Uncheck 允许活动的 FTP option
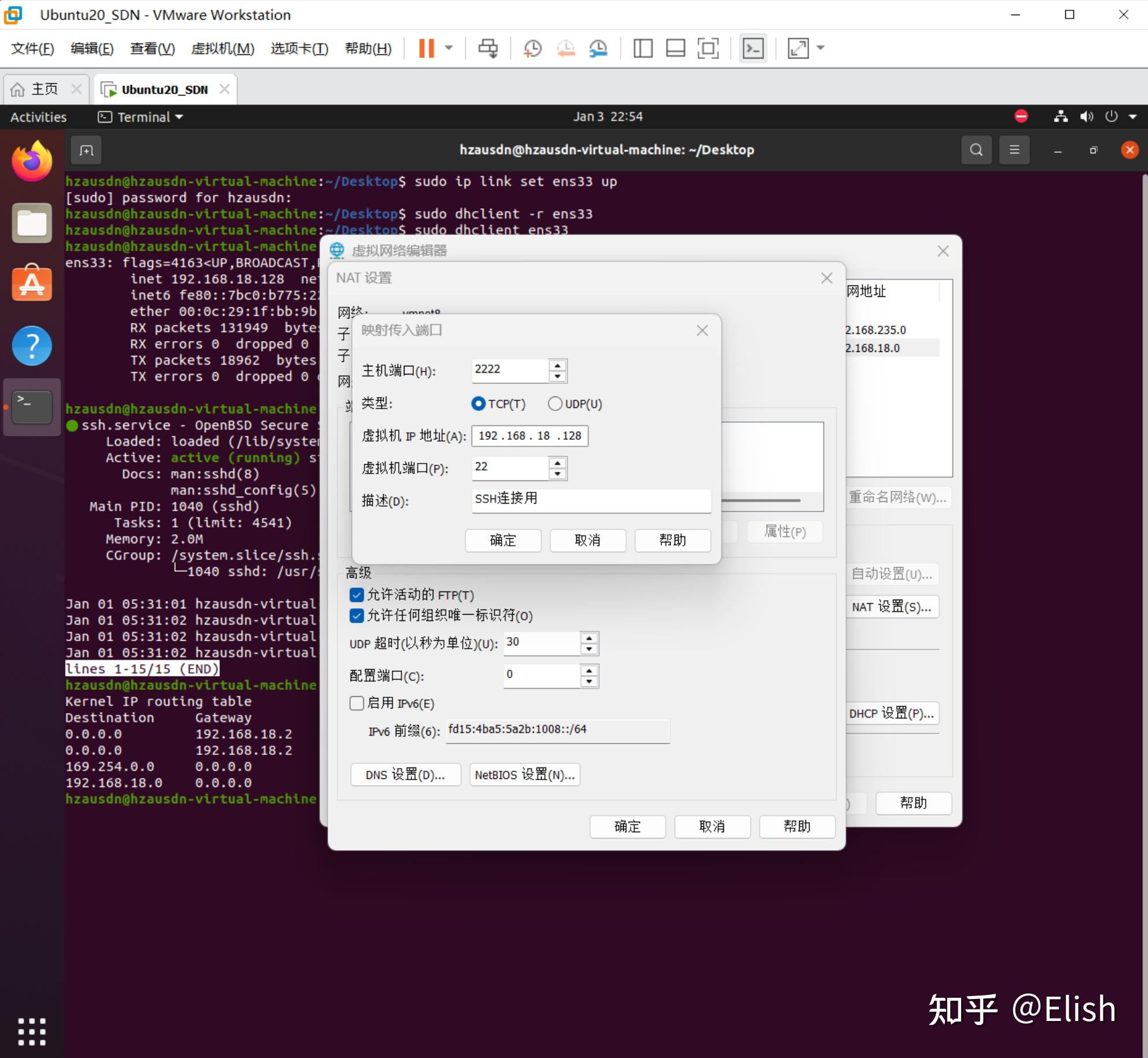 point(356,594)
